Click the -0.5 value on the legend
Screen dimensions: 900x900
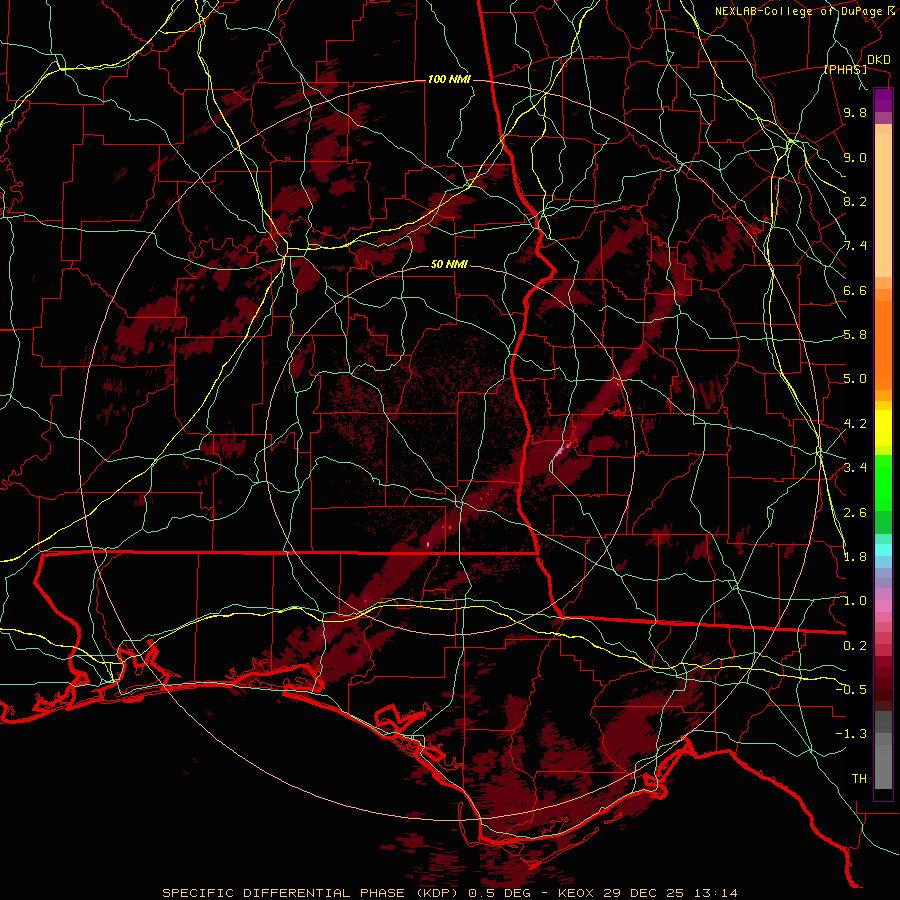click(851, 689)
